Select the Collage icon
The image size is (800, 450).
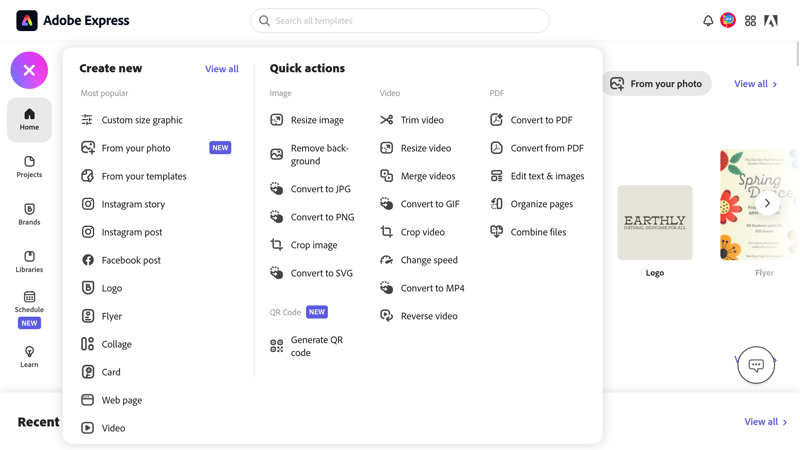point(88,344)
